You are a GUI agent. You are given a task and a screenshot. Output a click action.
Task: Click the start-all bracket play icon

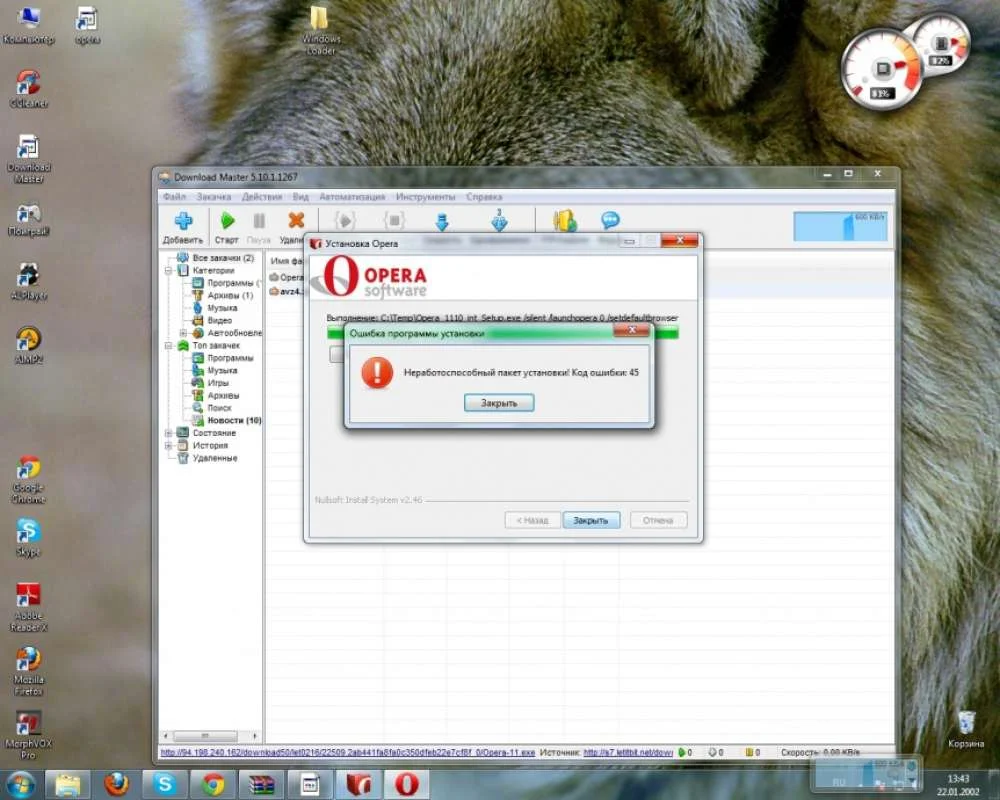pos(345,221)
